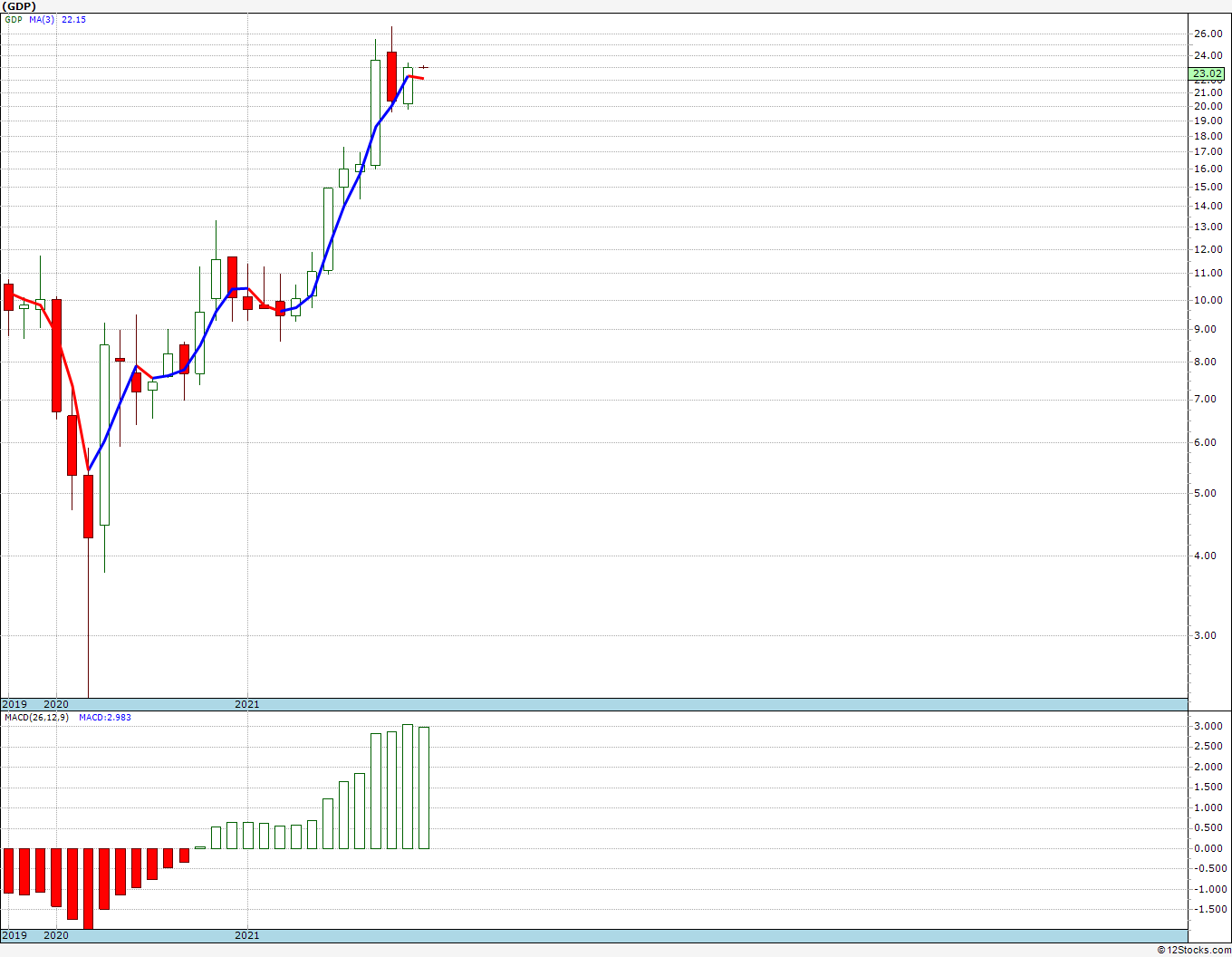Click the green GDP legend label
Image resolution: width=1232 pixels, height=957 pixels.
click(13, 19)
